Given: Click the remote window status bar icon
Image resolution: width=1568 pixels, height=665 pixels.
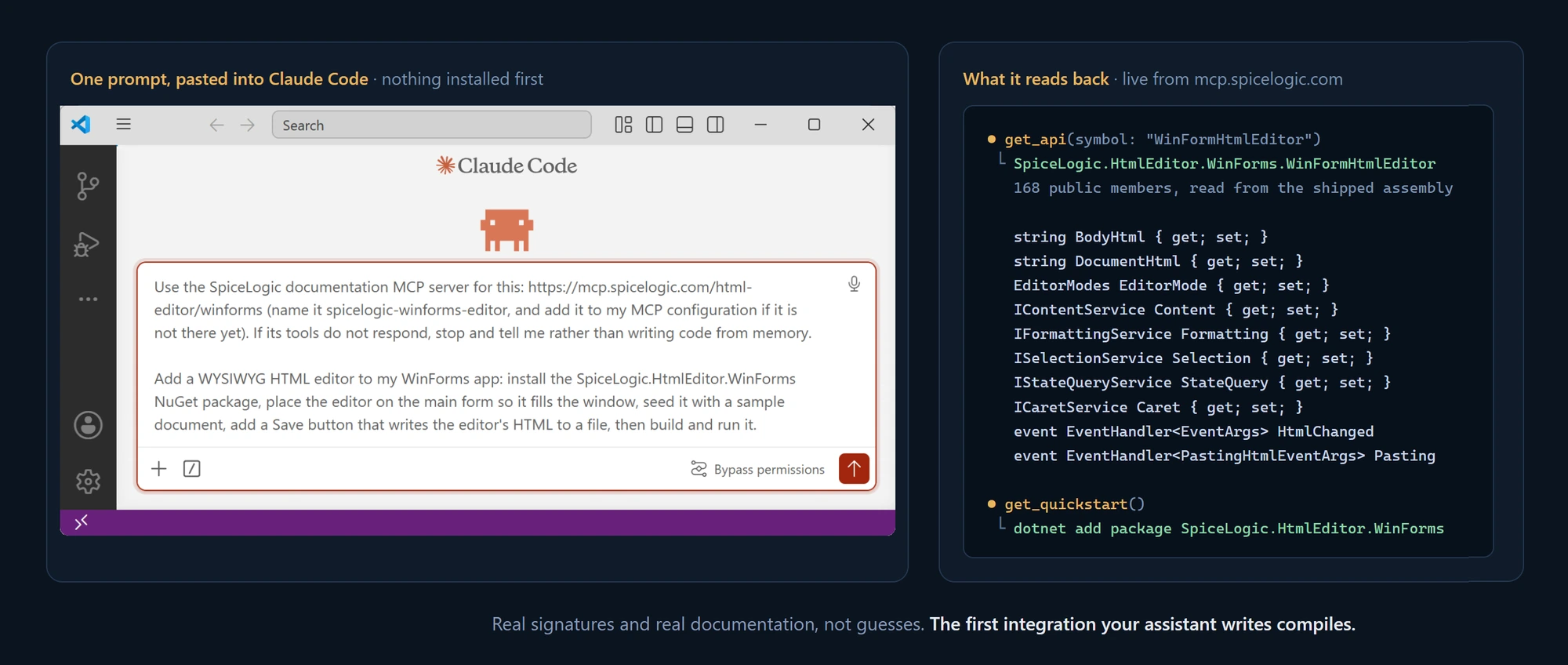Looking at the screenshot, I should [81, 522].
